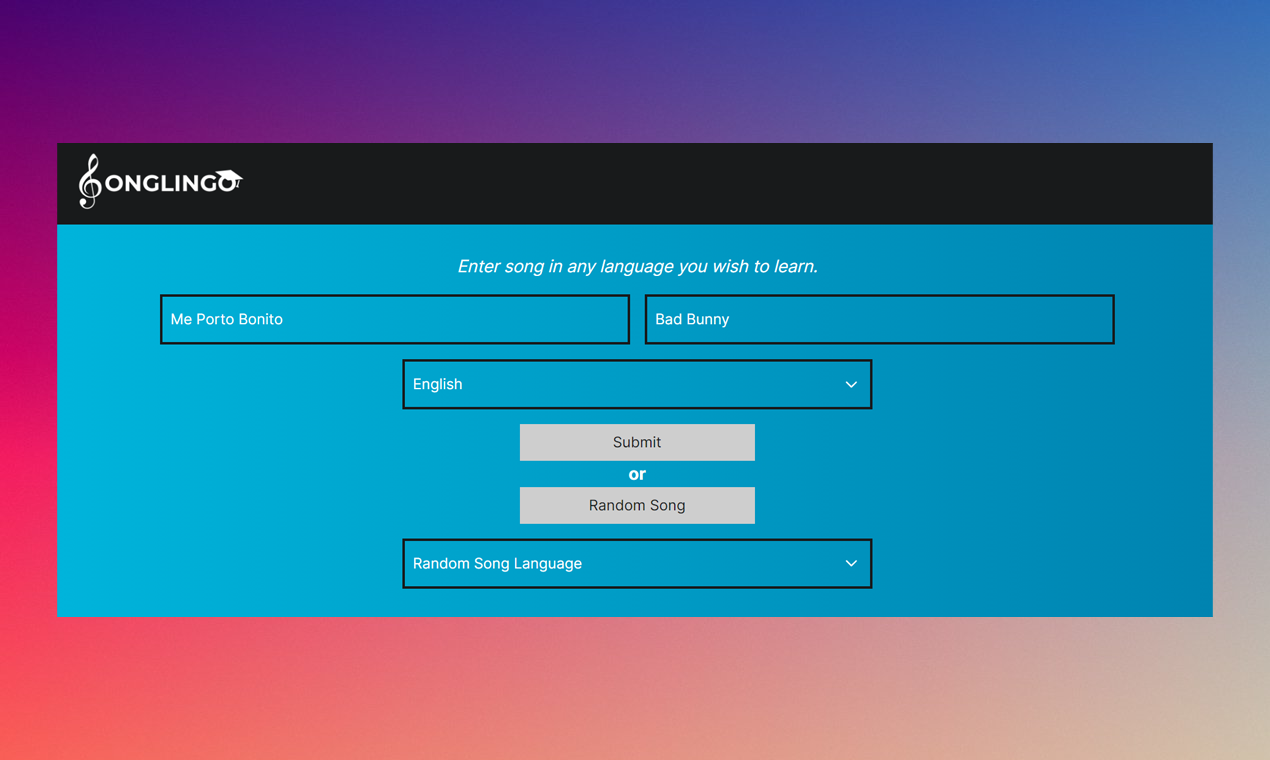
Task: Click the 'or' separator text
Action: pyautogui.click(x=637, y=474)
